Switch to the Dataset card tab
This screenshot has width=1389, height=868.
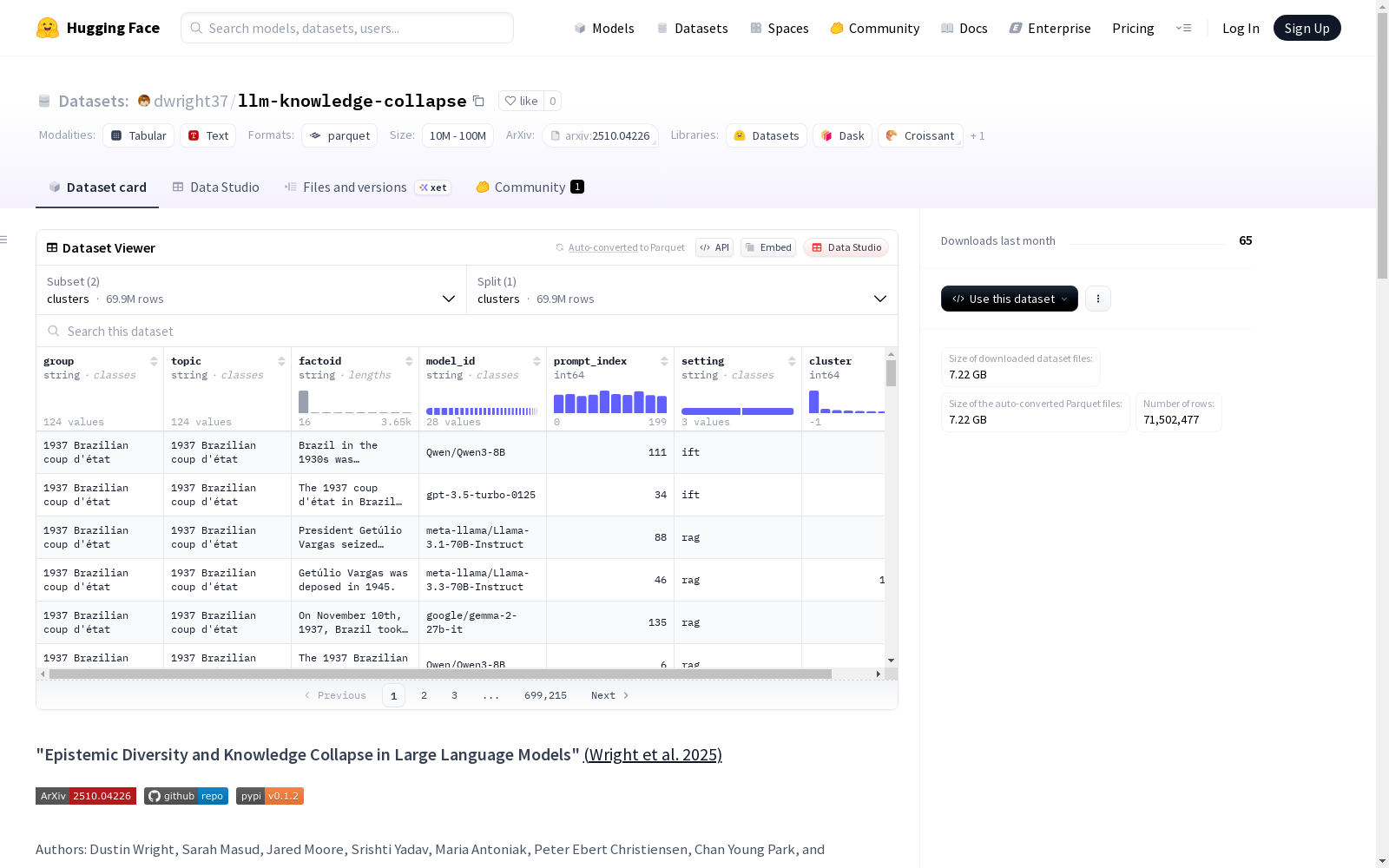(97, 187)
